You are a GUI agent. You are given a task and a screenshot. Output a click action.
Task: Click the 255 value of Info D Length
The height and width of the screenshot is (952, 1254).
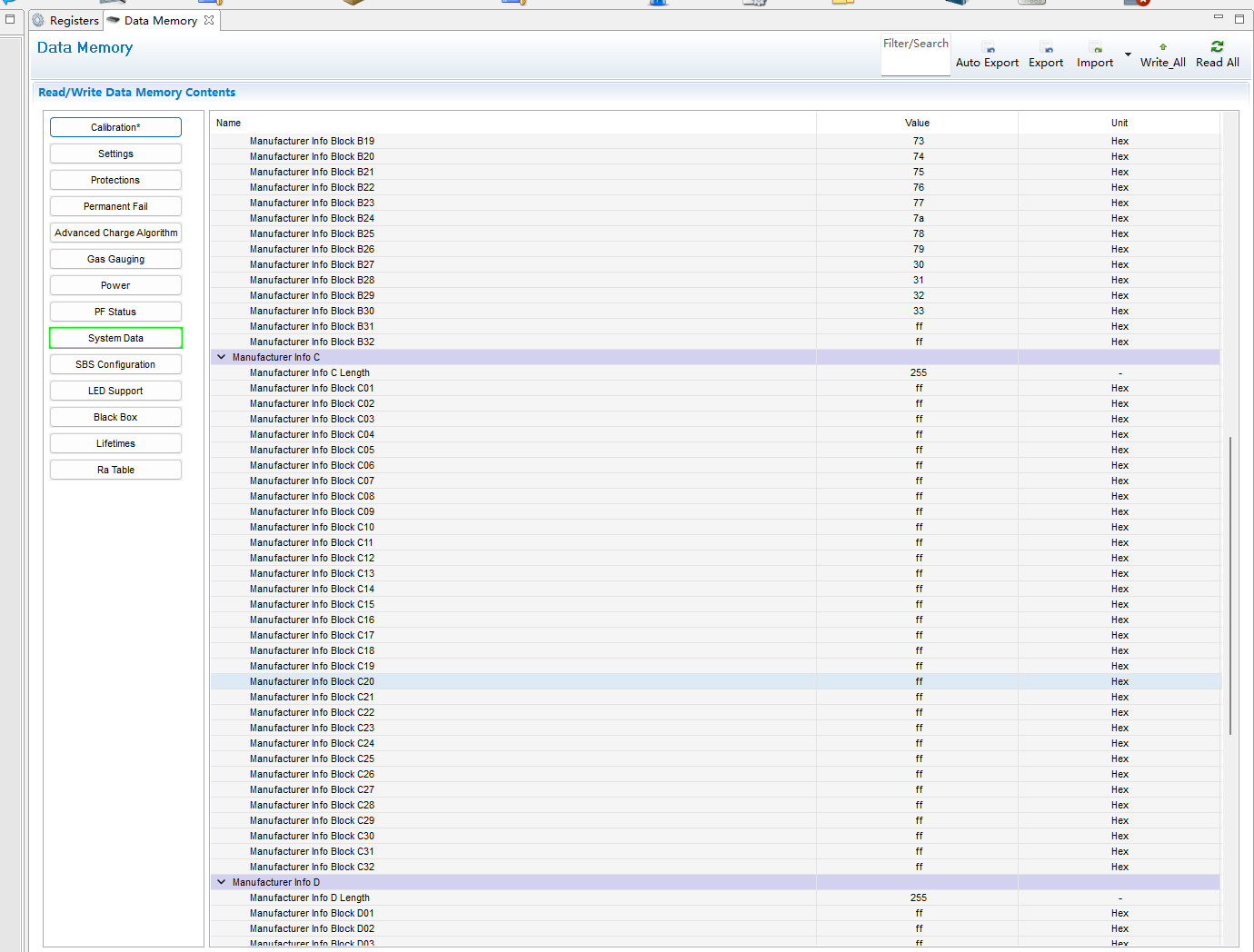918,897
